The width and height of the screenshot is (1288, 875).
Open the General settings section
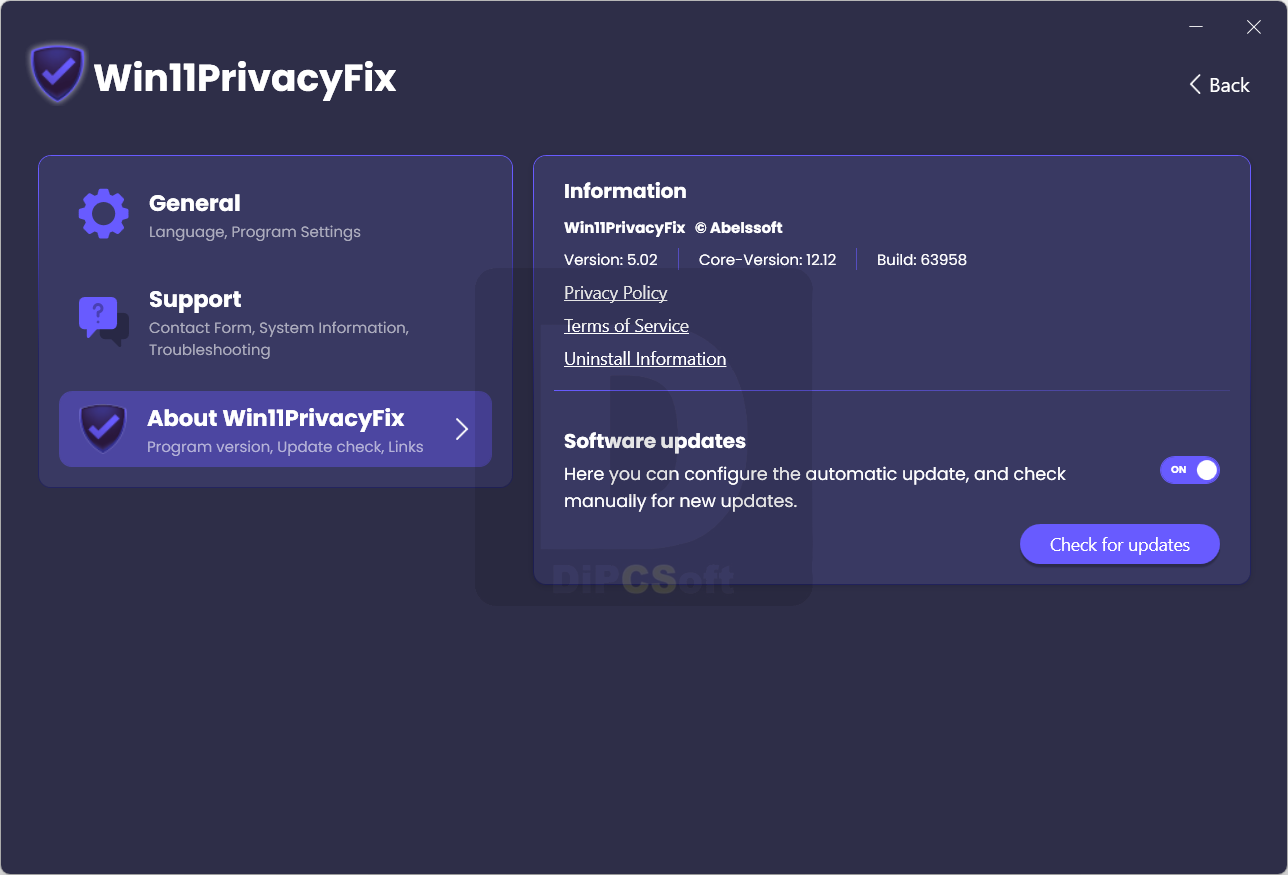click(275, 215)
